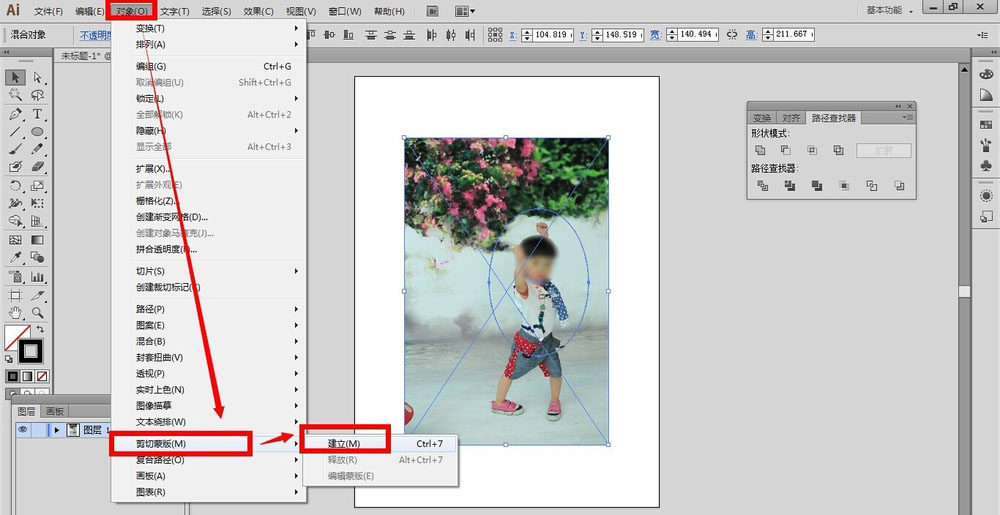Select the Pen tool
The image size is (1000, 515).
(x=16, y=114)
